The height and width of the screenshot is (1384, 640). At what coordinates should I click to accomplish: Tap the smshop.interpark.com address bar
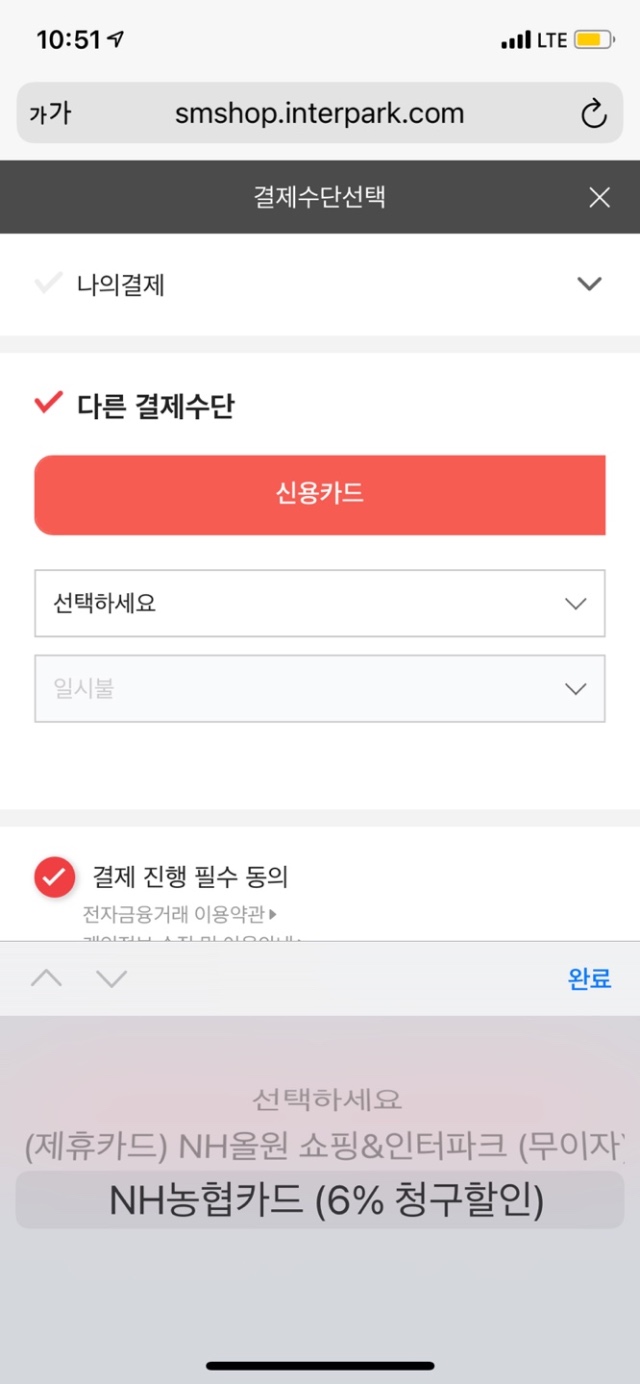click(x=319, y=114)
